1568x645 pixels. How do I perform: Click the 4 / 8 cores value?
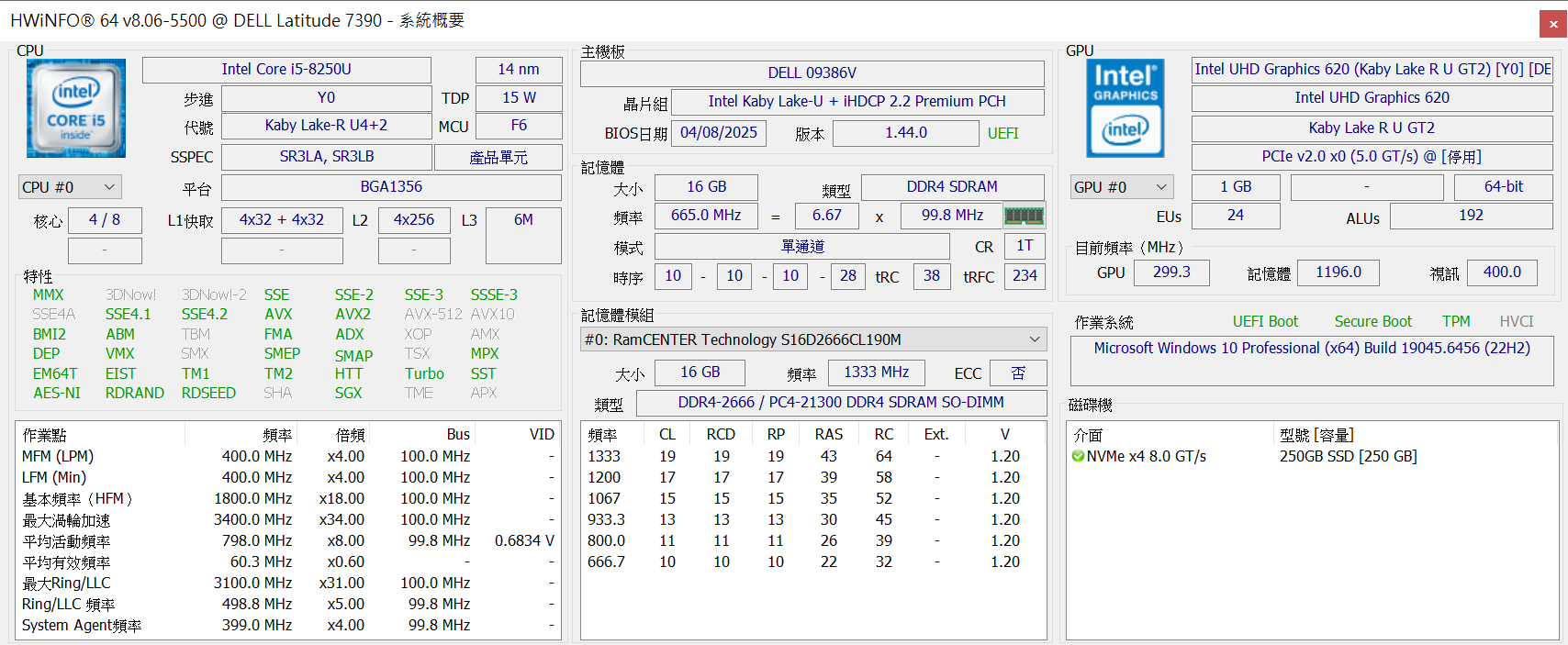point(105,220)
